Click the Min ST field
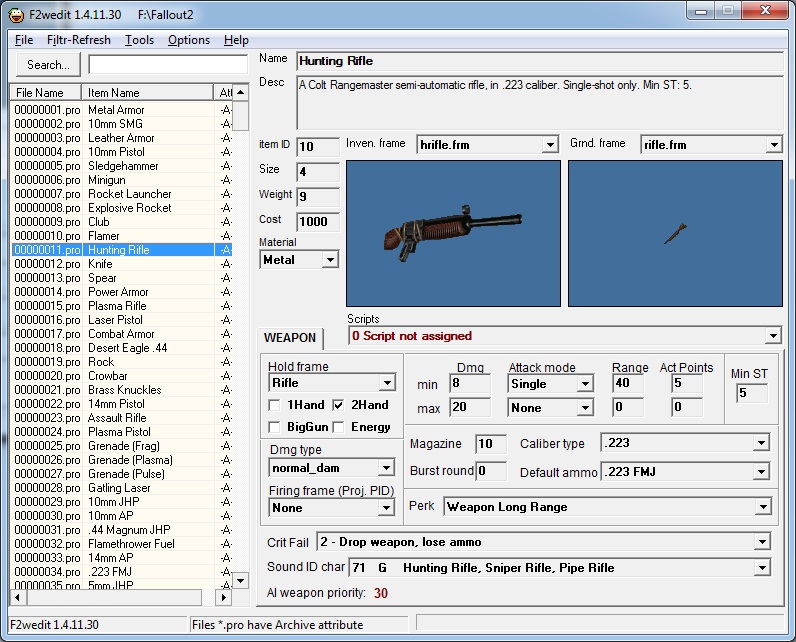The width and height of the screenshot is (796, 642). [752, 393]
